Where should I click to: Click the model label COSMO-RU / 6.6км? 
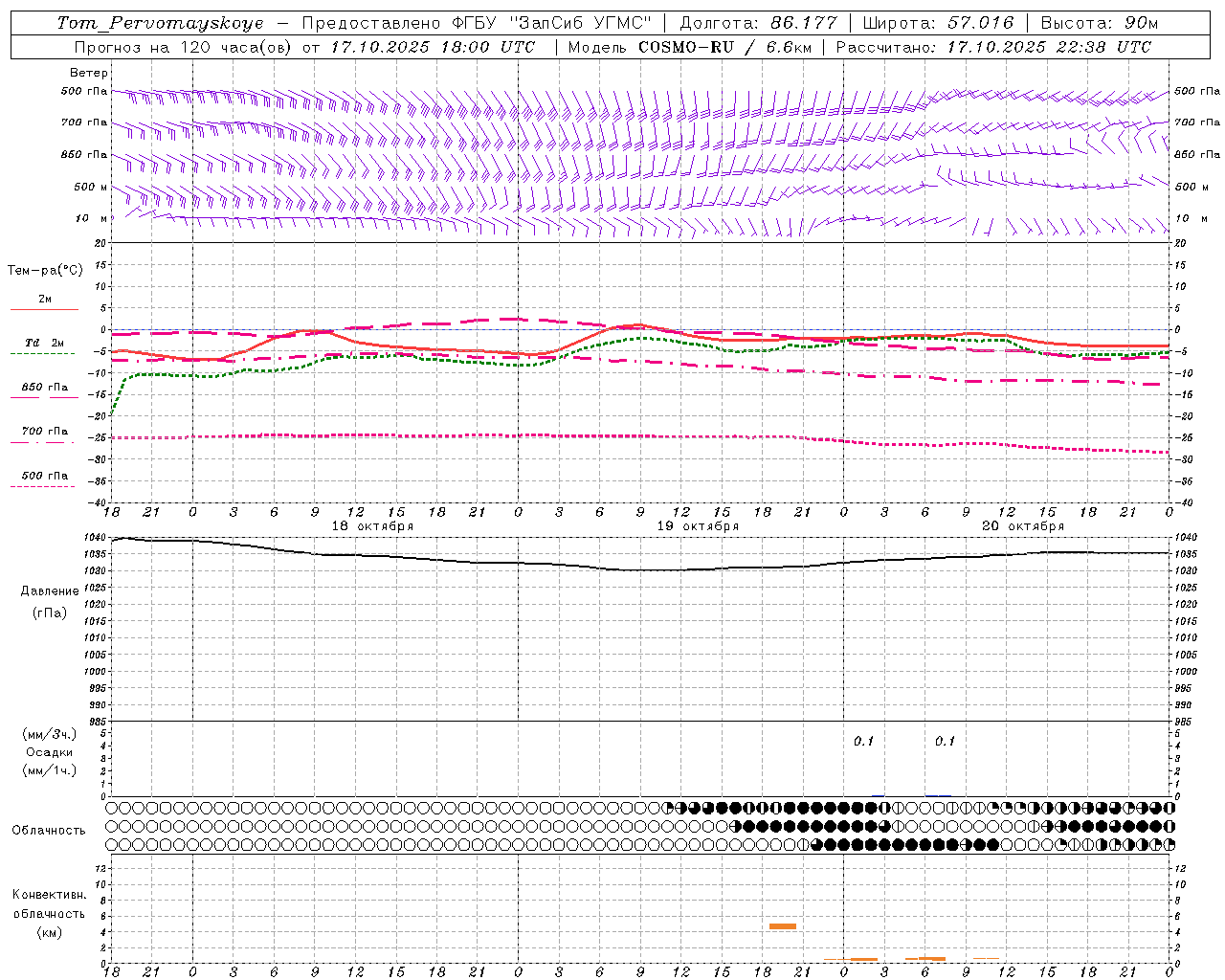(727, 47)
